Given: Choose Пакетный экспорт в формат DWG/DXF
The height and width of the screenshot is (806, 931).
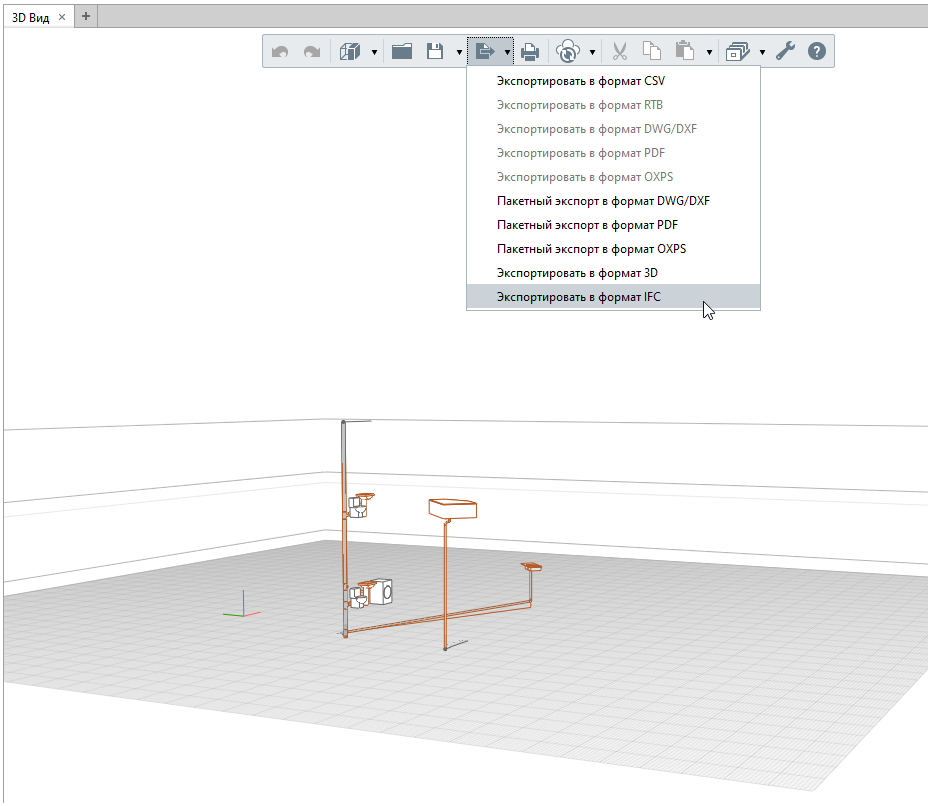Looking at the screenshot, I should (603, 201).
